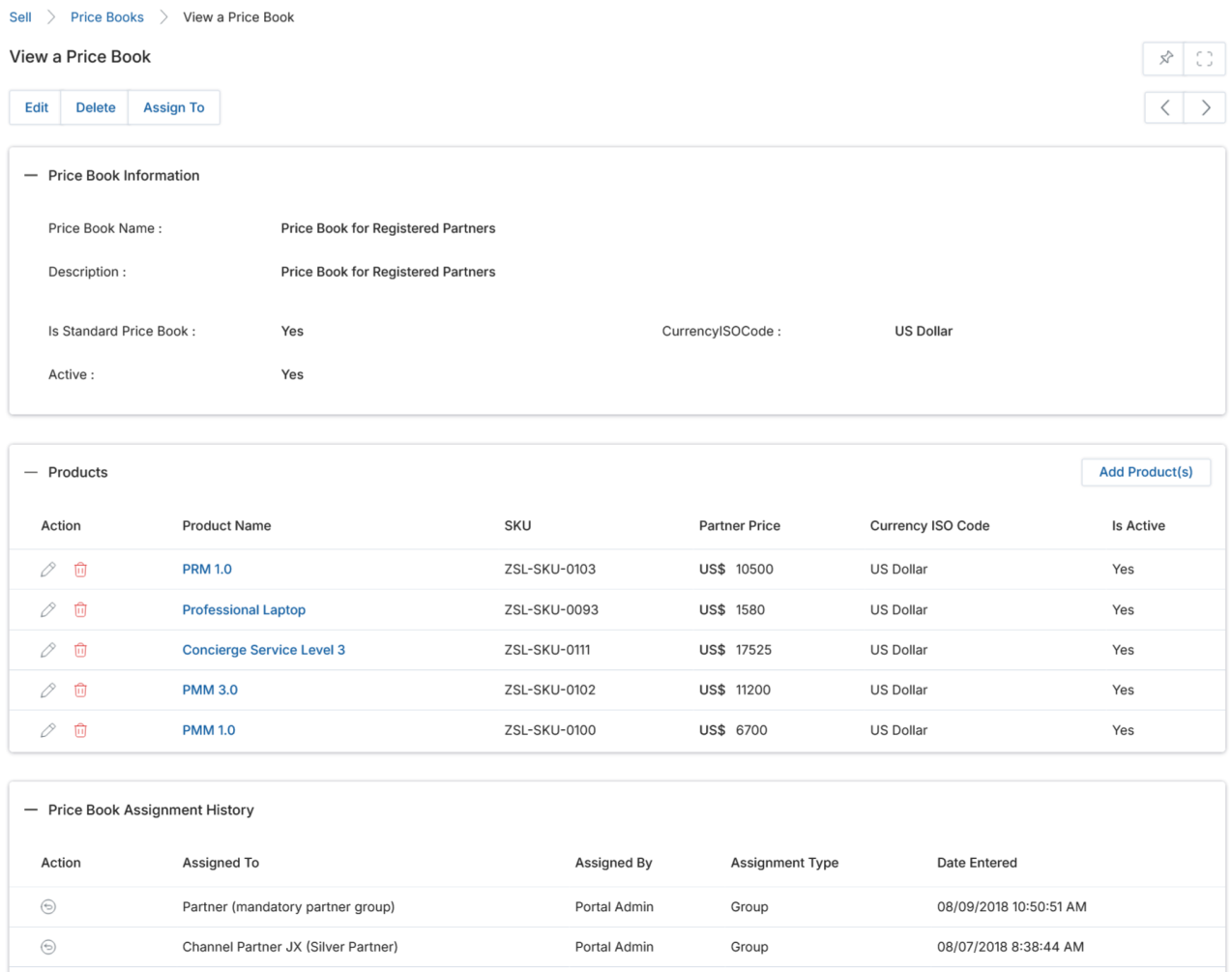Click date 08/09/2018 10:50:51 AM
Screen dimensions: 1232x972
[x=1012, y=906]
